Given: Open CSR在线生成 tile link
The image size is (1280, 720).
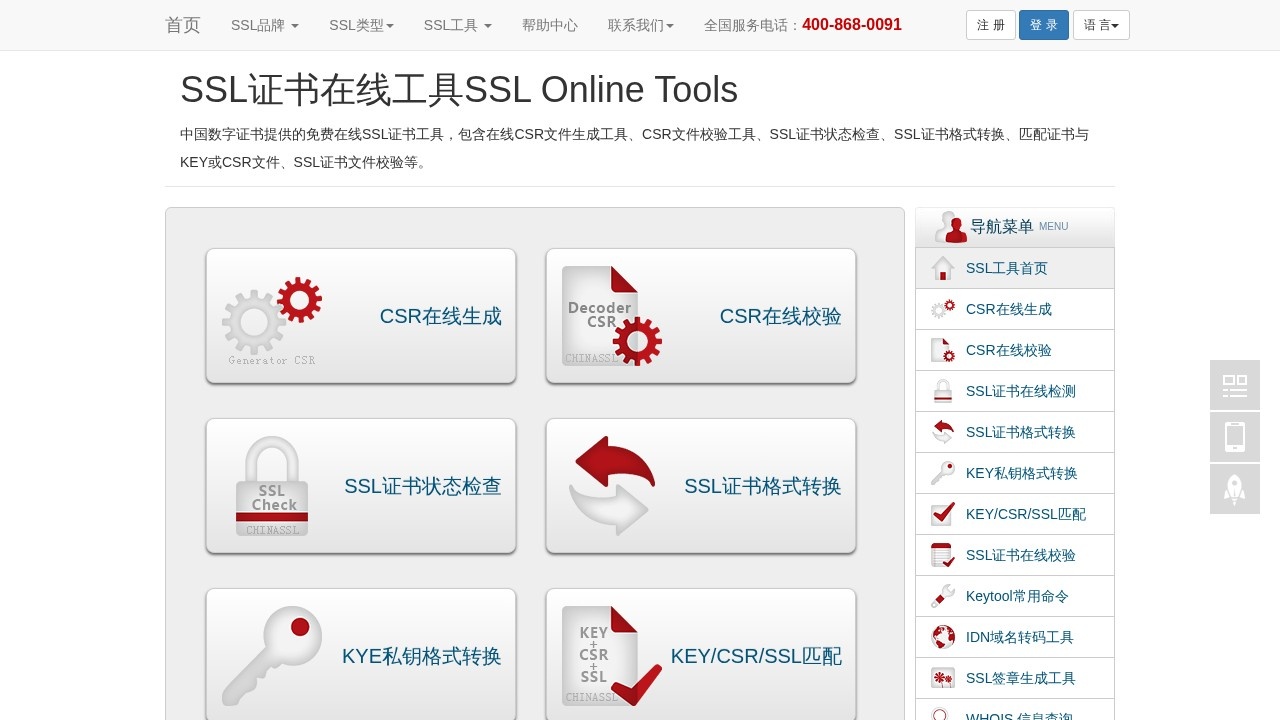Looking at the screenshot, I should point(361,316).
